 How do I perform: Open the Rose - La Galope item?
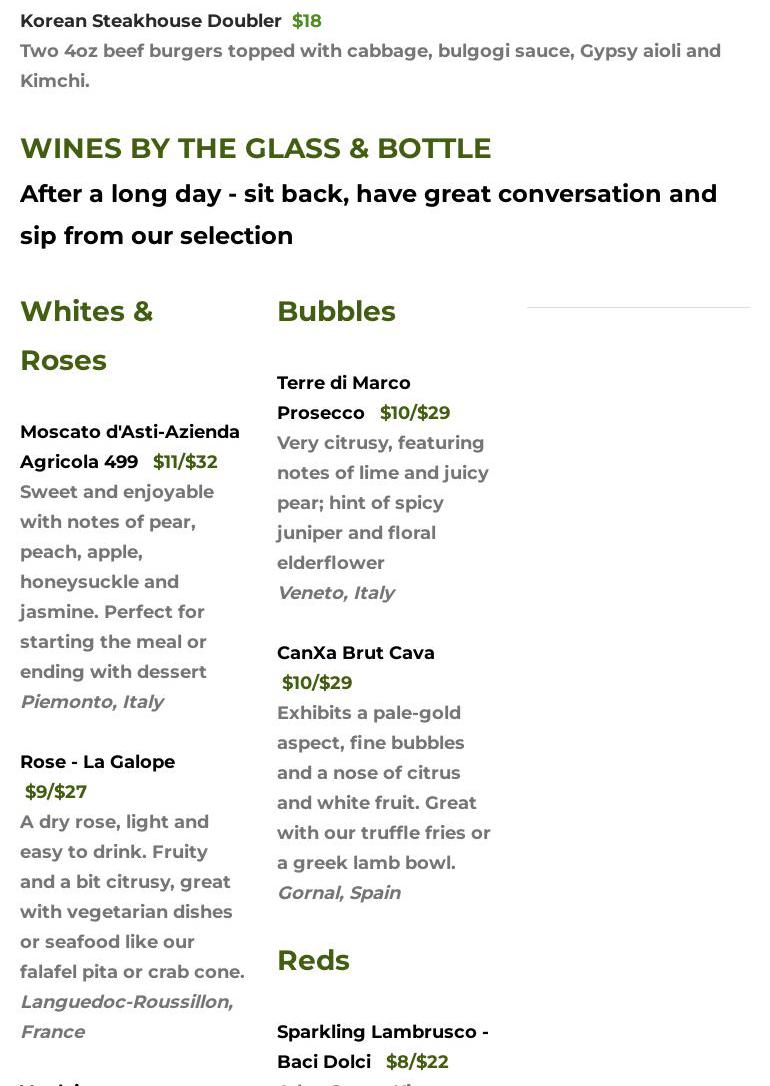pyautogui.click(x=97, y=762)
